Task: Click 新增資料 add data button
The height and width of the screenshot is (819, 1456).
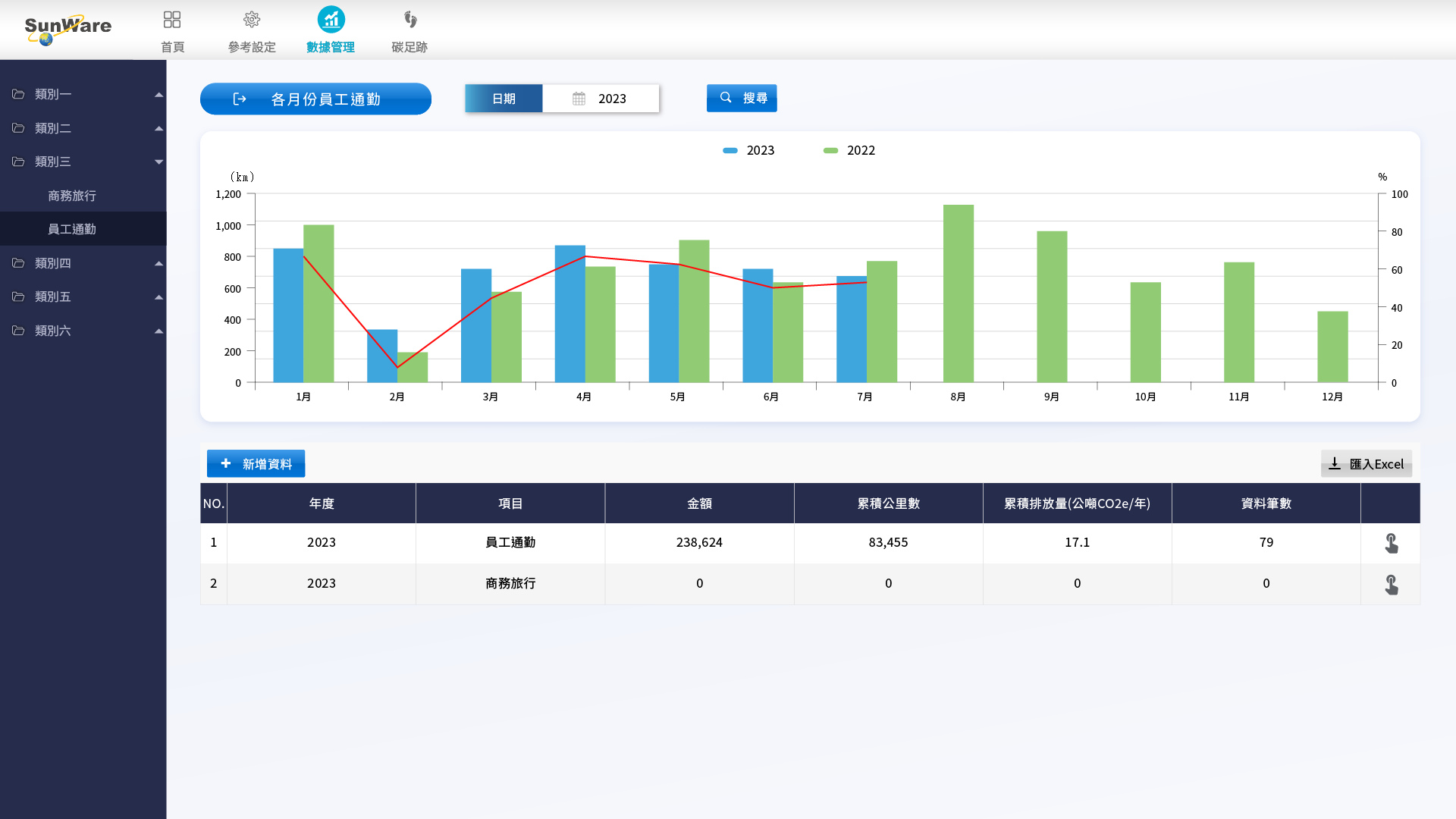Action: point(256,463)
